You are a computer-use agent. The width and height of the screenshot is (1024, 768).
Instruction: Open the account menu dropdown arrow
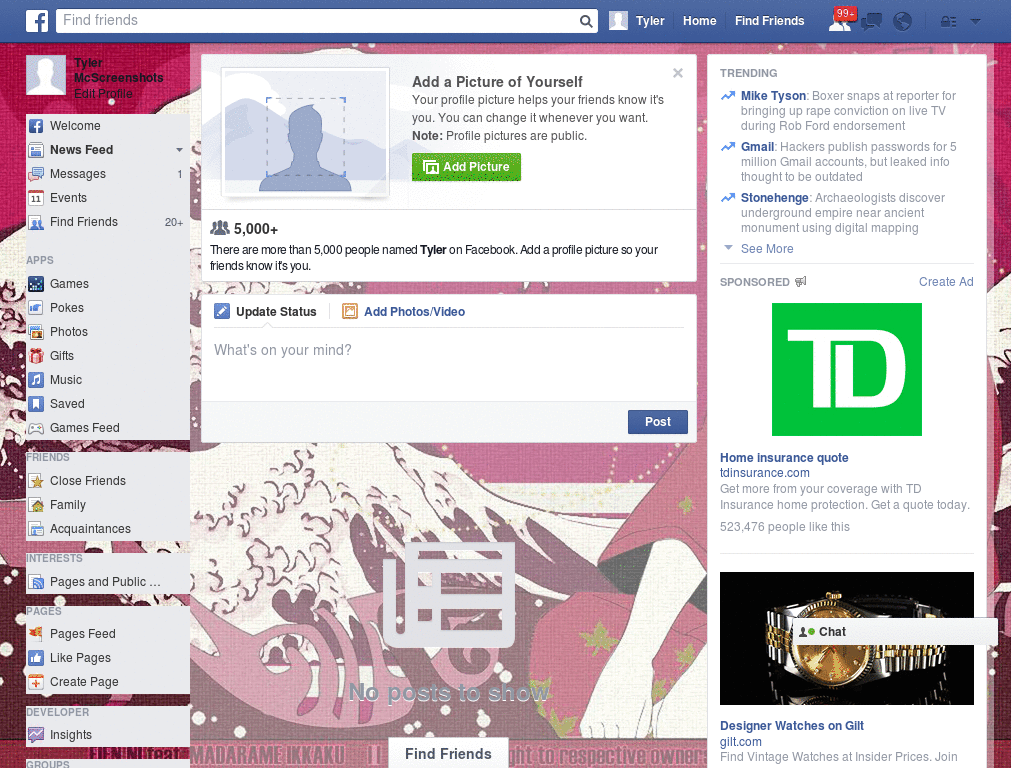point(976,22)
